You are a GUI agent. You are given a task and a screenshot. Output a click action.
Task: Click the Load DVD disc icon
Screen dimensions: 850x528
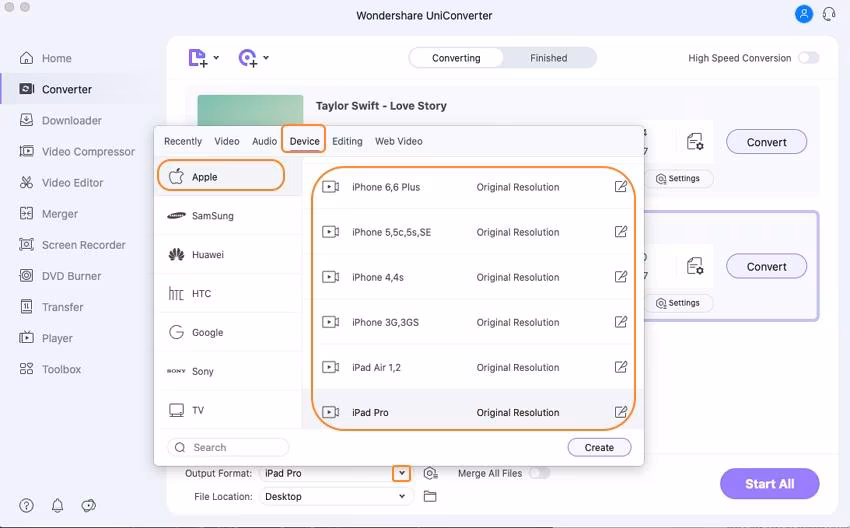click(248, 57)
